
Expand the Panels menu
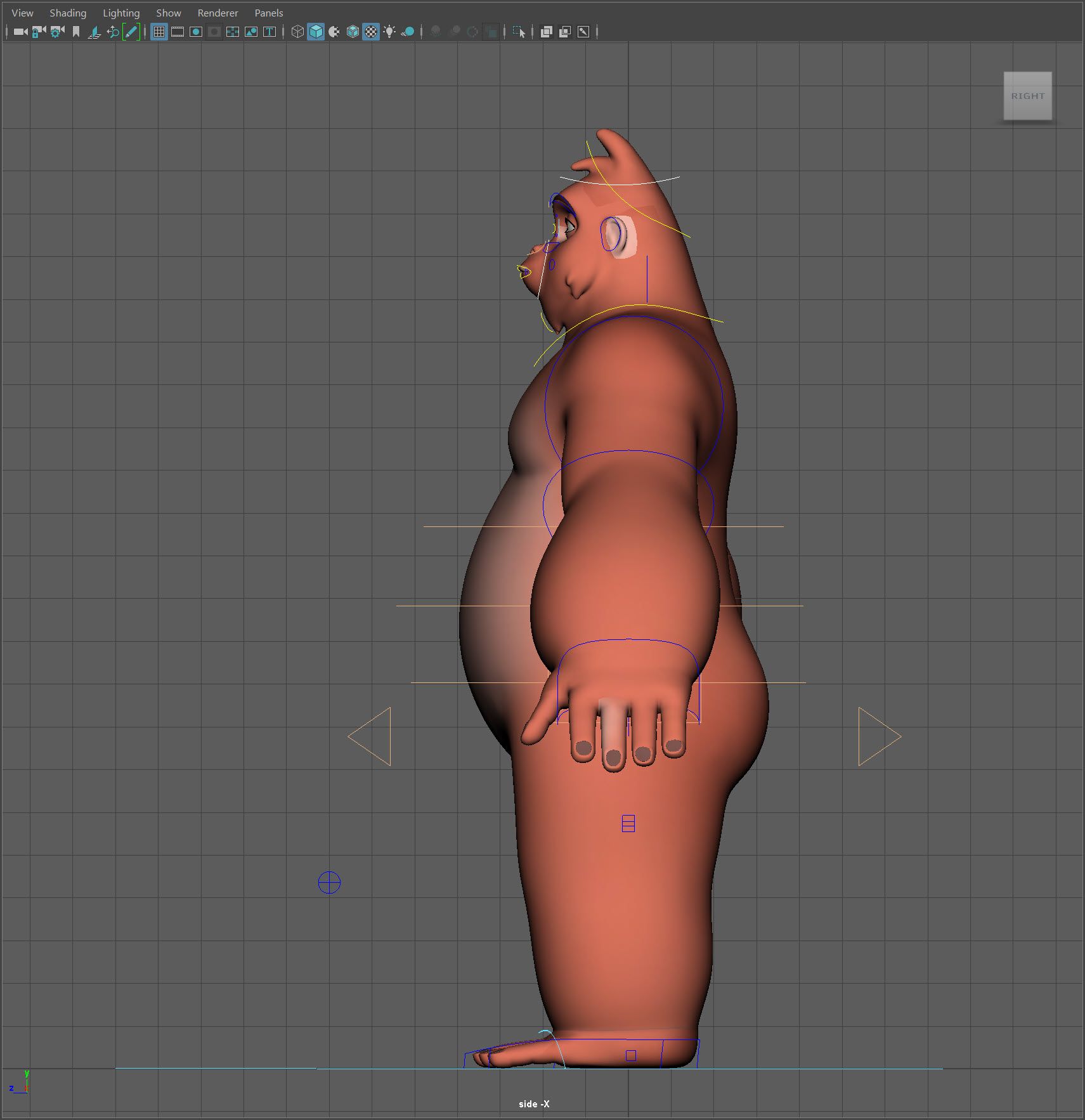coord(269,13)
